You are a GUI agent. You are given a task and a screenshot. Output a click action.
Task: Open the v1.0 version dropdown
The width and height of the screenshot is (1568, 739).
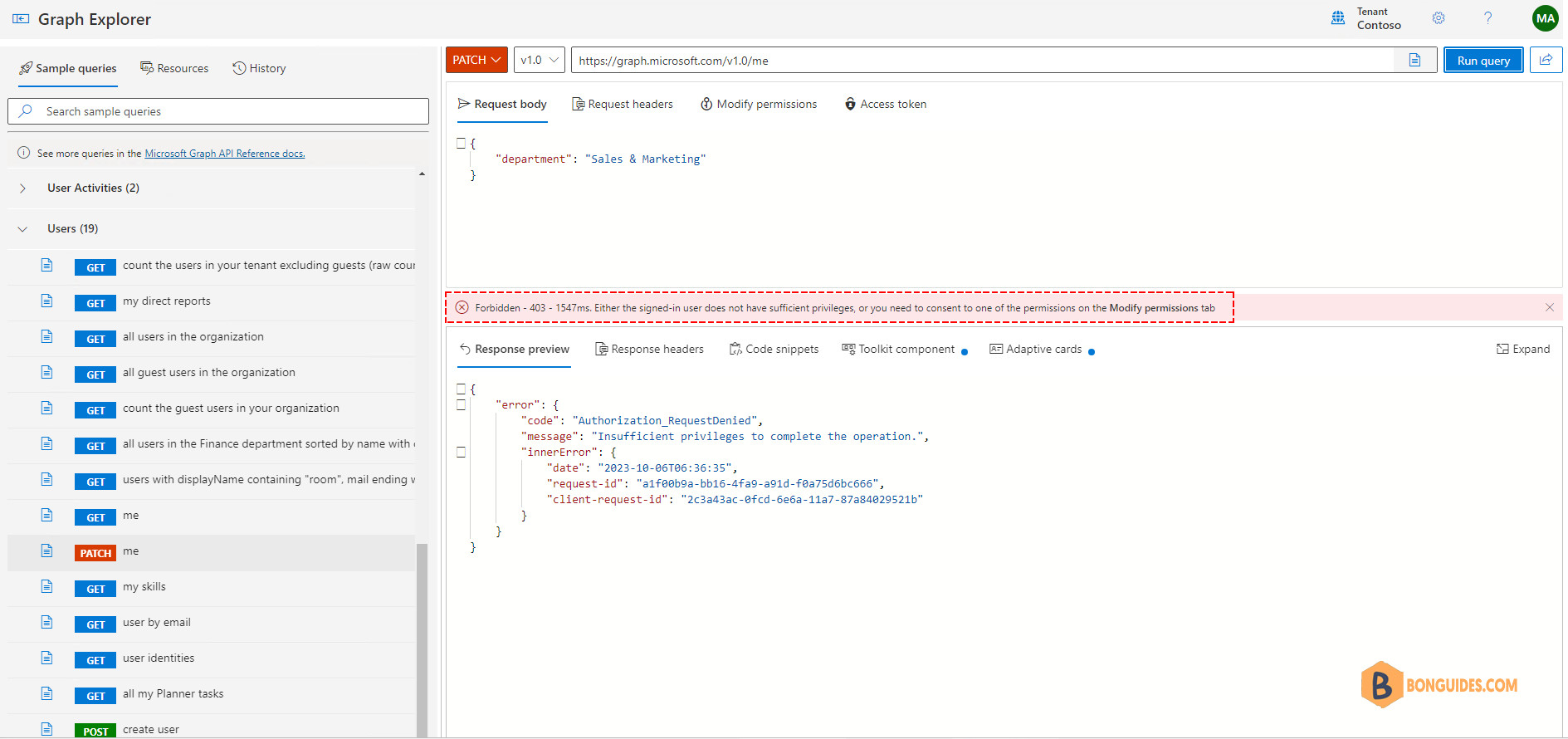pos(540,60)
